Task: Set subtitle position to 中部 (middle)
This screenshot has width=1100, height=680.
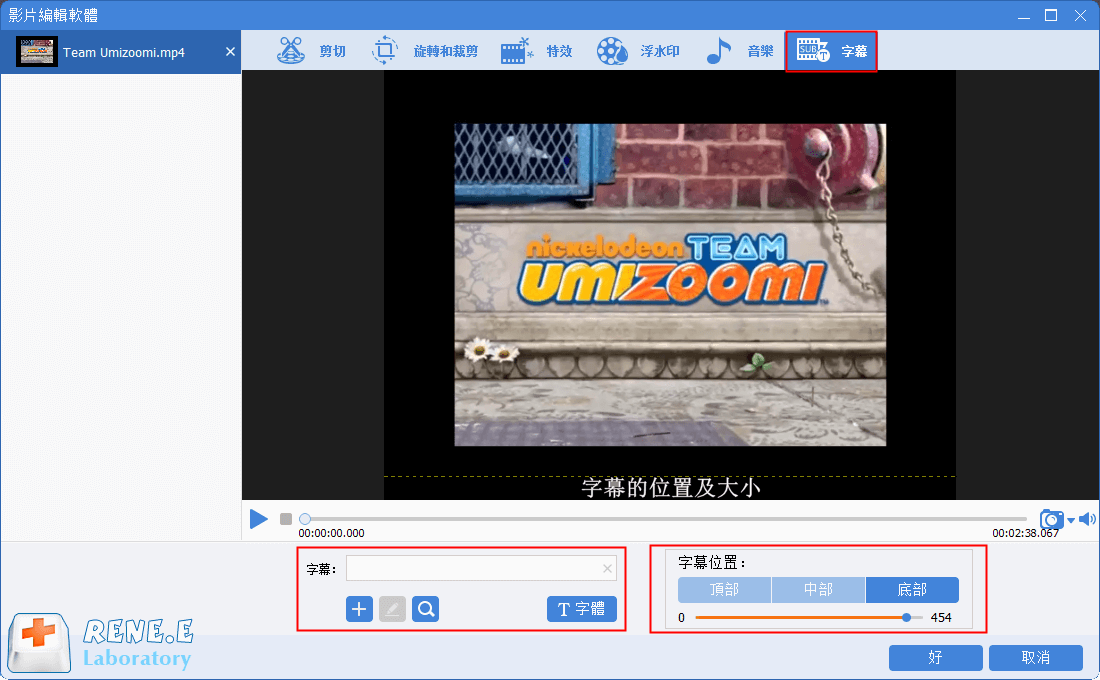Action: pyautogui.click(x=818, y=589)
